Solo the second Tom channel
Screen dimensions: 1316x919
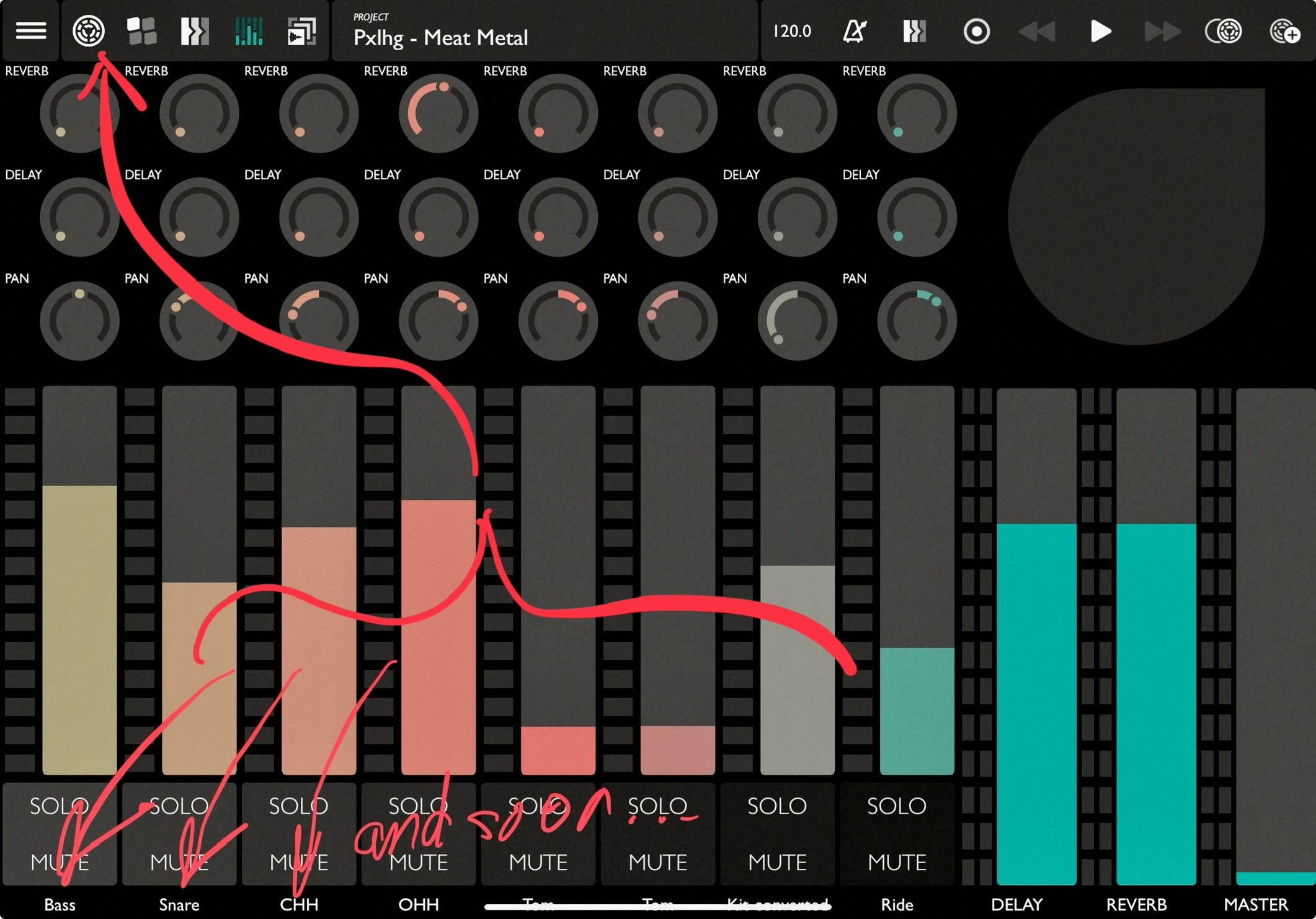coord(657,806)
